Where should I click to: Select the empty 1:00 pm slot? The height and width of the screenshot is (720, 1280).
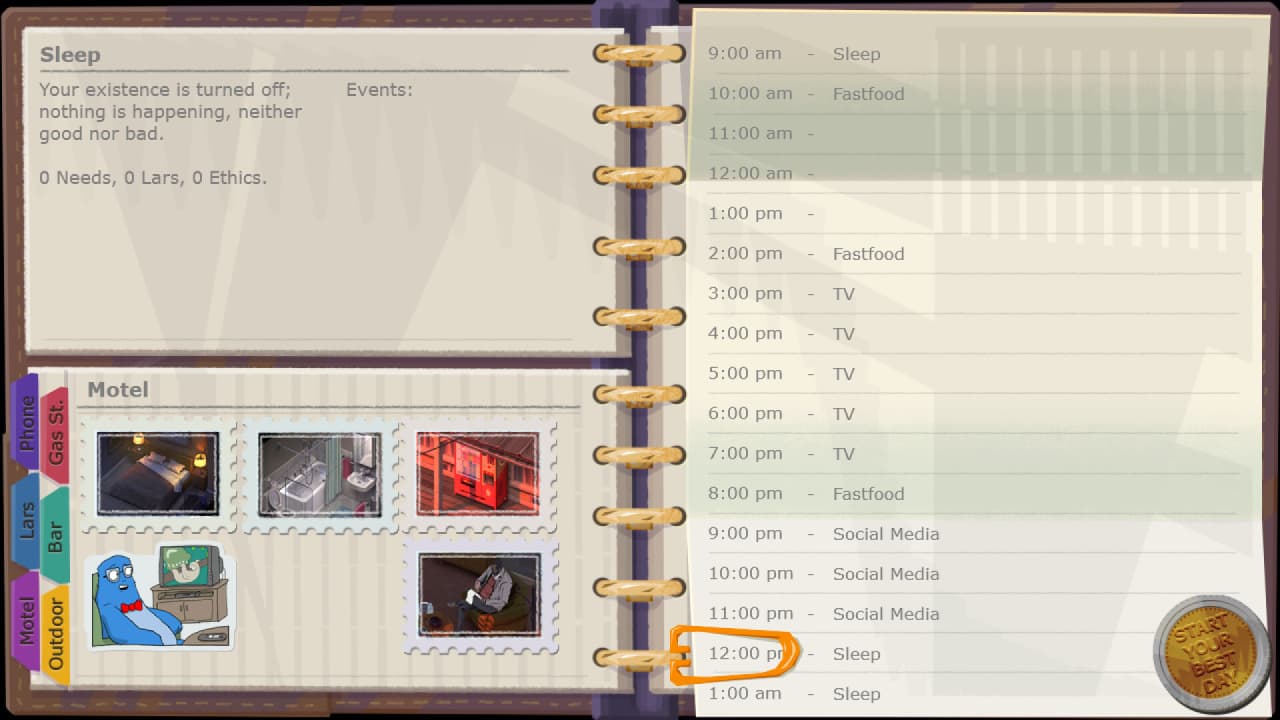(900, 213)
